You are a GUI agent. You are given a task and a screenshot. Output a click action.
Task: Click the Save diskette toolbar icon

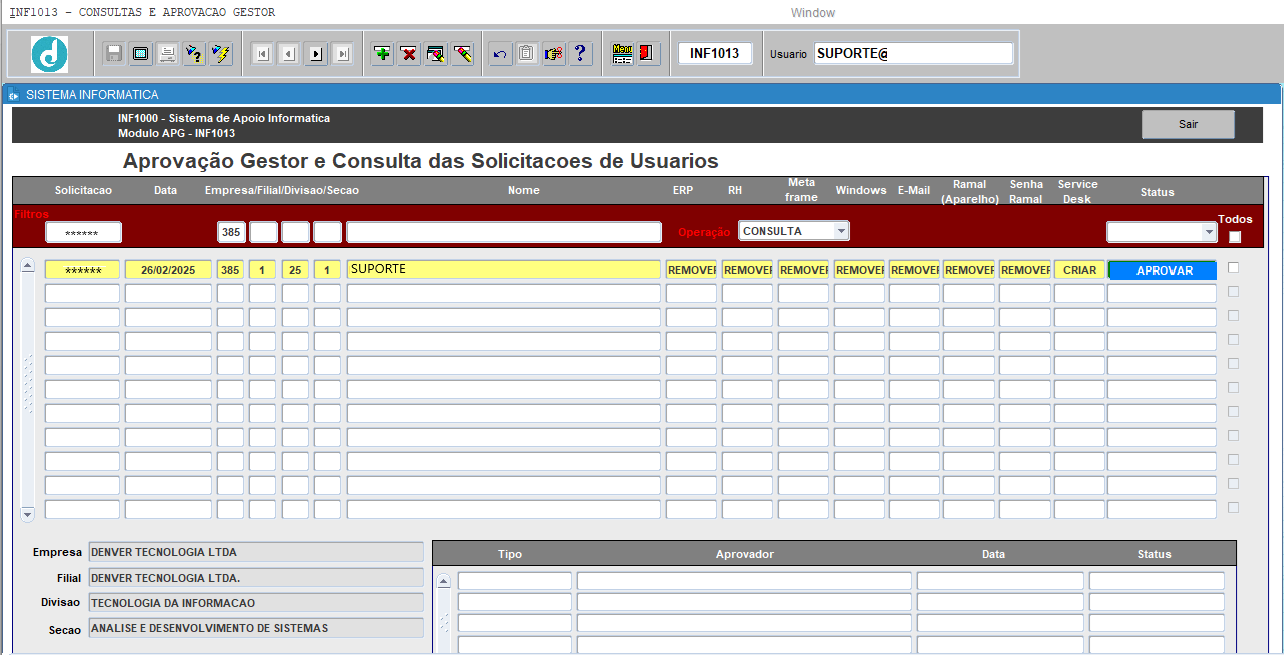pyautogui.click(x=114, y=54)
